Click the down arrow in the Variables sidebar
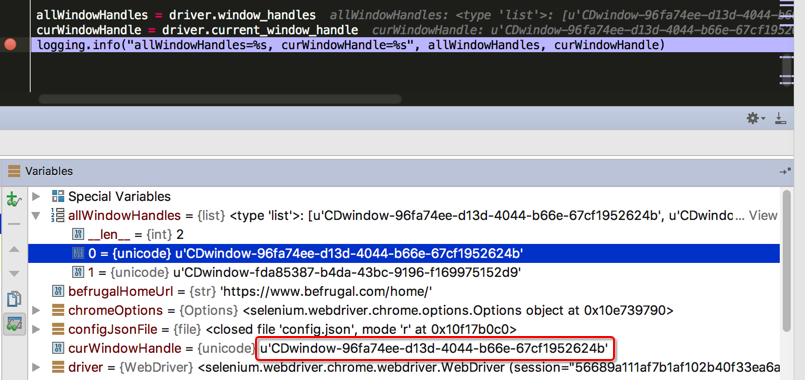Image resolution: width=805 pixels, height=380 pixels. click(x=14, y=273)
